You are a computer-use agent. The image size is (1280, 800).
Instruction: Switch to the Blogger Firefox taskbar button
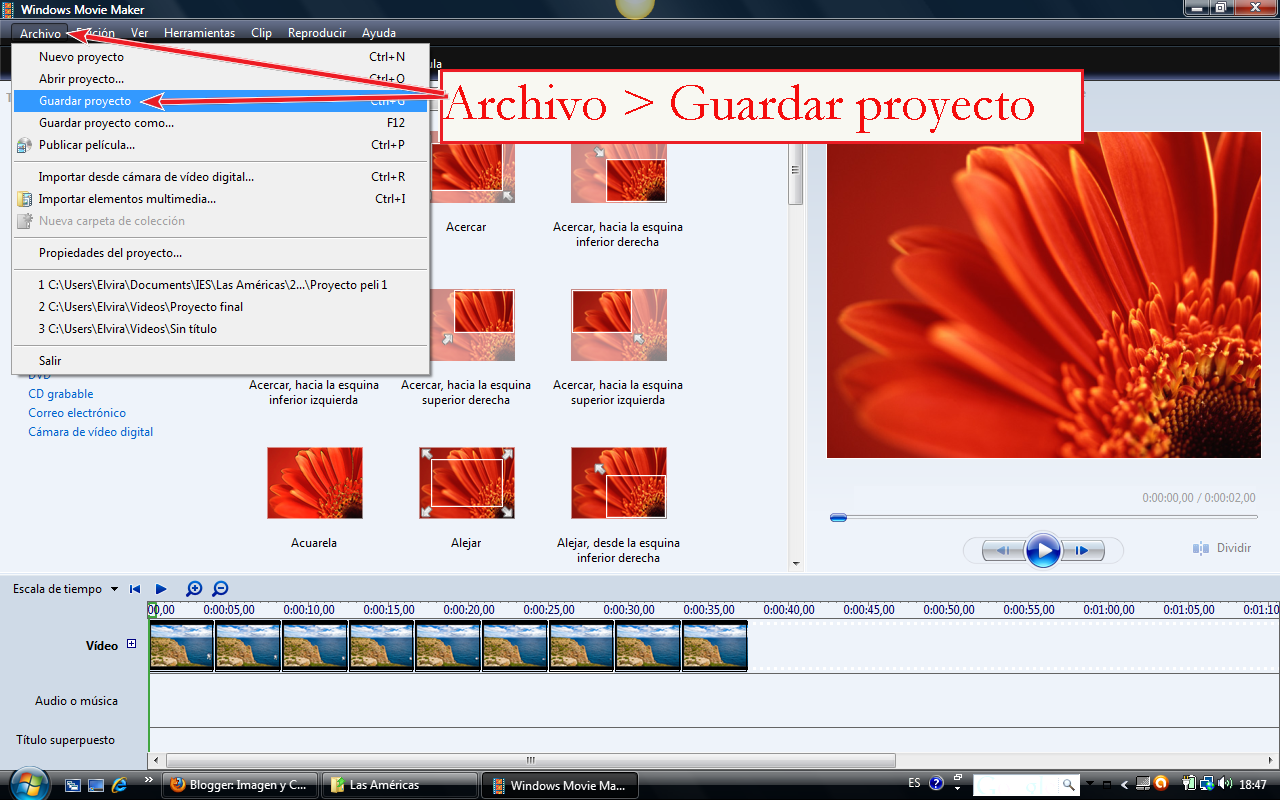coord(240,785)
